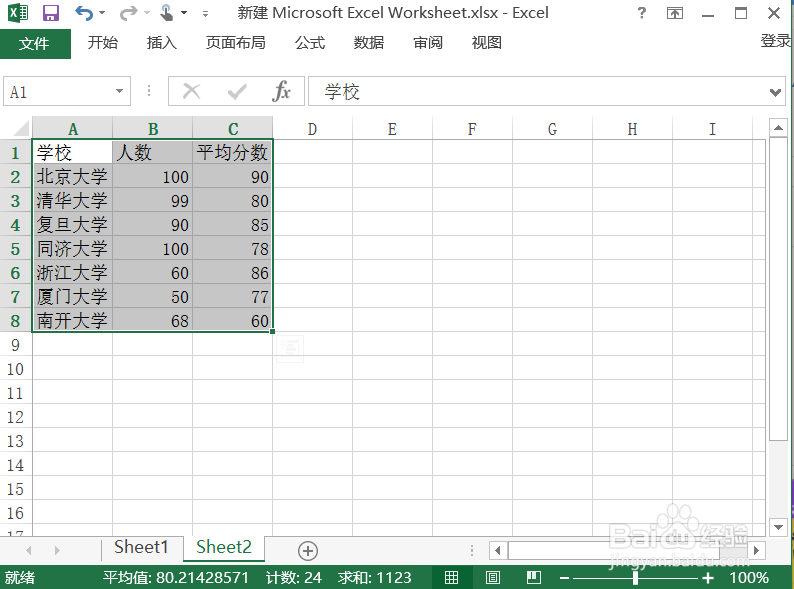Open Ribbon Display Options icon
794x589 pixels.
click(674, 13)
